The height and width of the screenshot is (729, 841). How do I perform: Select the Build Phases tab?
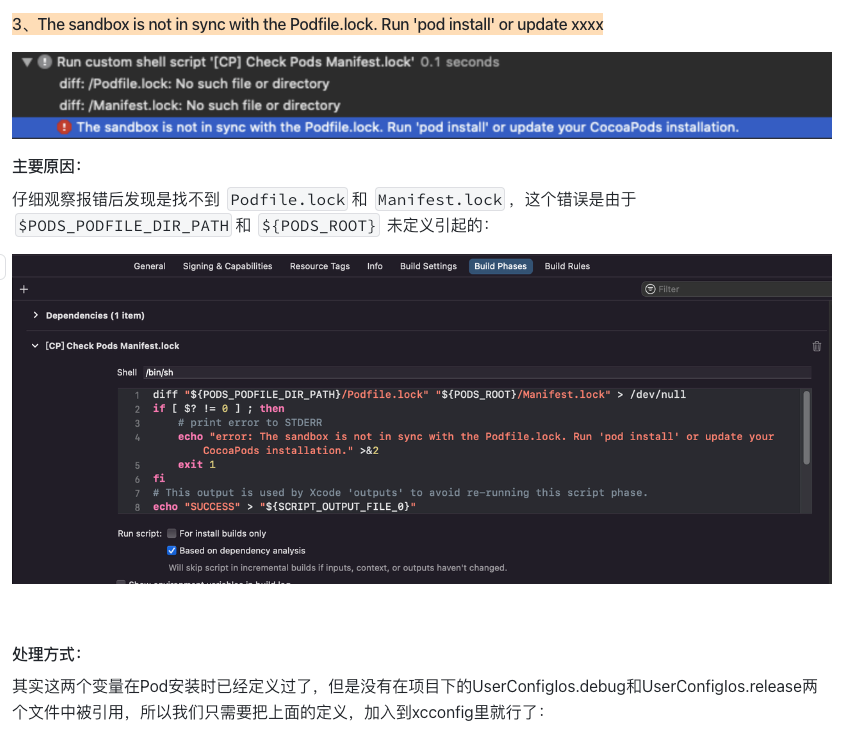tap(500, 266)
